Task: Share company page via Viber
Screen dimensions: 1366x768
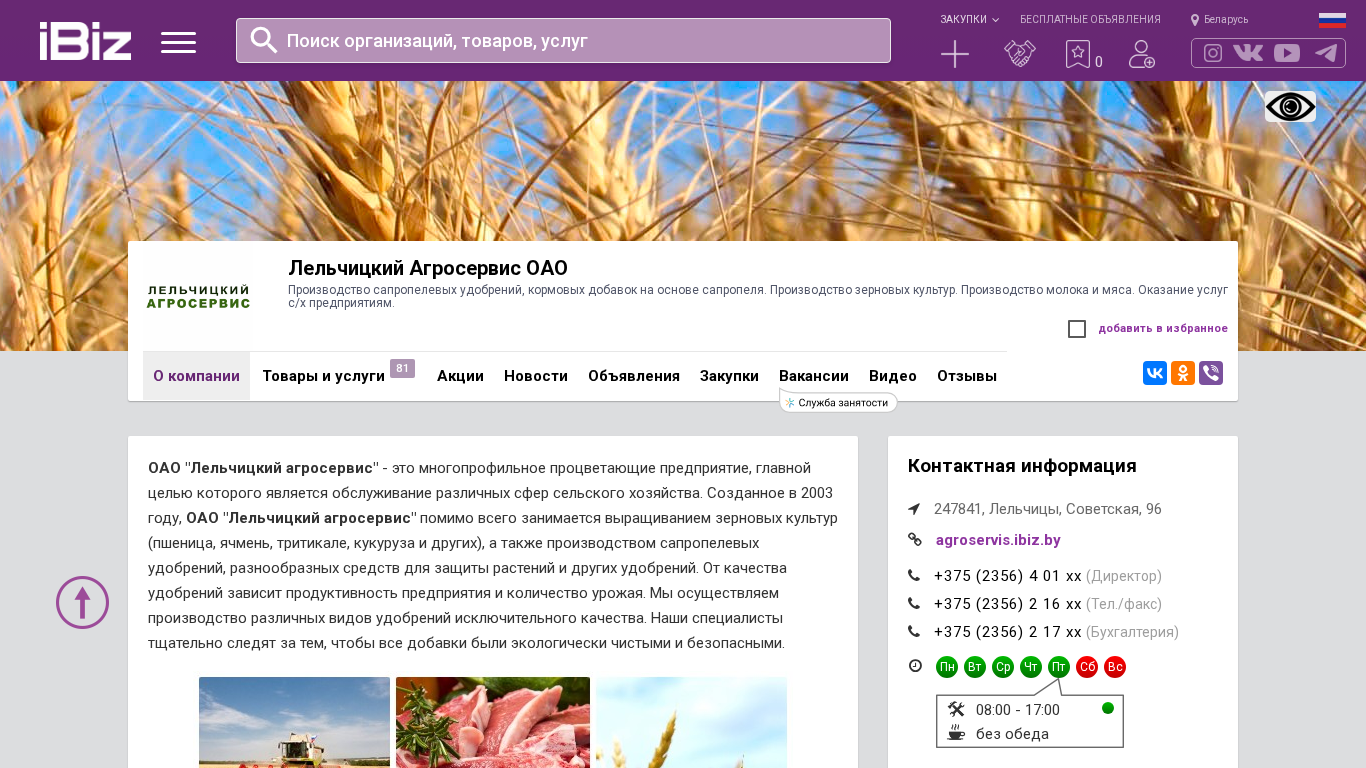Action: coord(1211,373)
